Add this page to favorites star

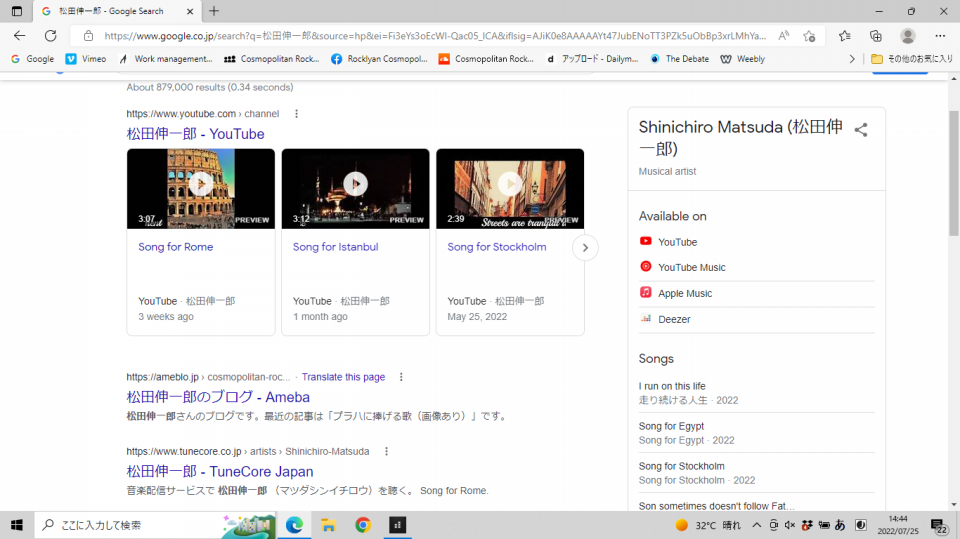point(809,36)
